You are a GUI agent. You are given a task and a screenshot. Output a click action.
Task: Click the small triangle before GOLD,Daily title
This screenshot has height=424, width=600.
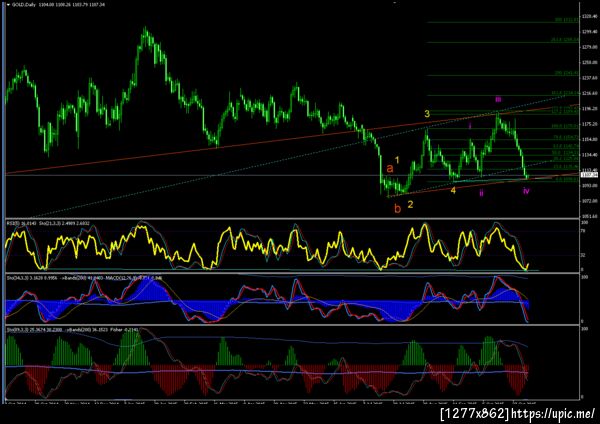click(8, 5)
